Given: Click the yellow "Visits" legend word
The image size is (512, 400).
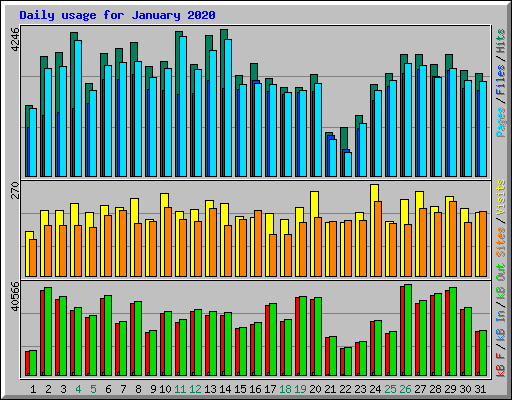Looking at the screenshot, I should pyautogui.click(x=501, y=197).
